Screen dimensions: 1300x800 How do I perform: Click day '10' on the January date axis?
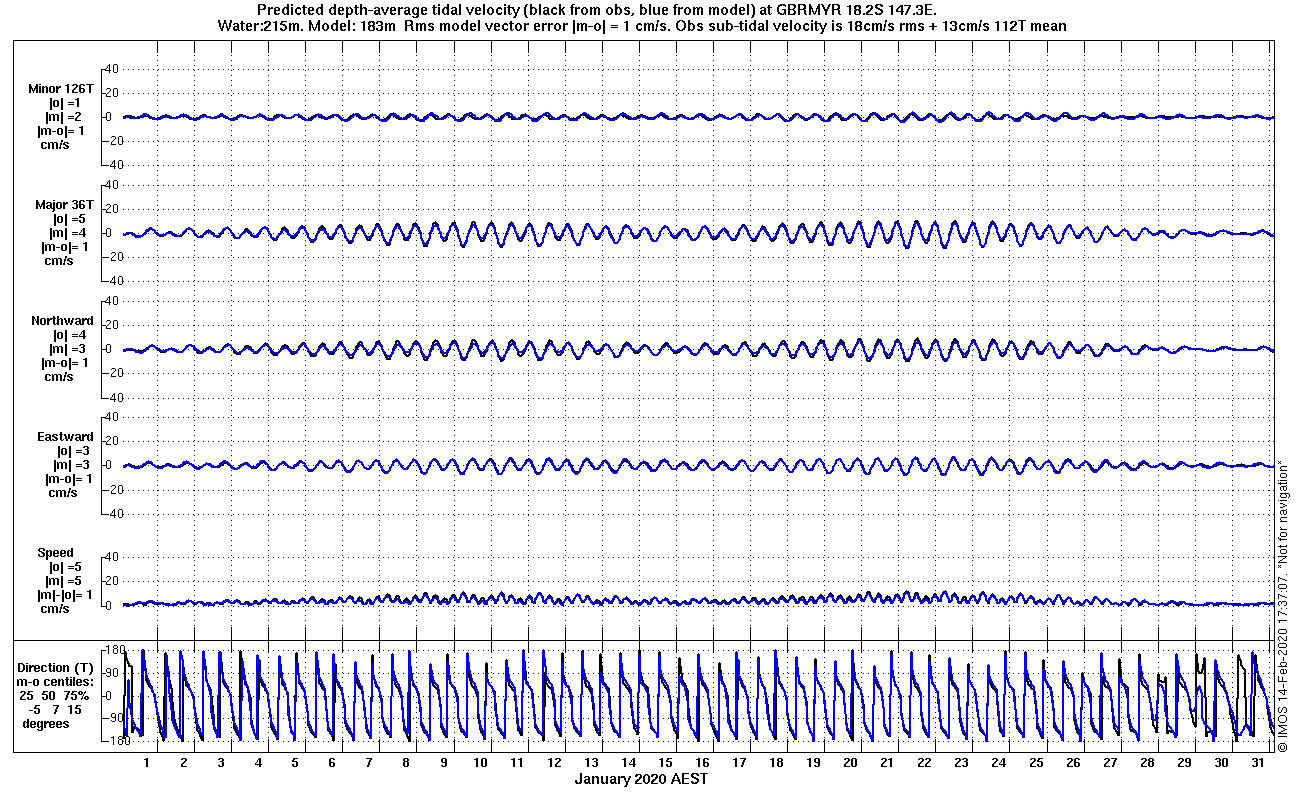pyautogui.click(x=480, y=762)
